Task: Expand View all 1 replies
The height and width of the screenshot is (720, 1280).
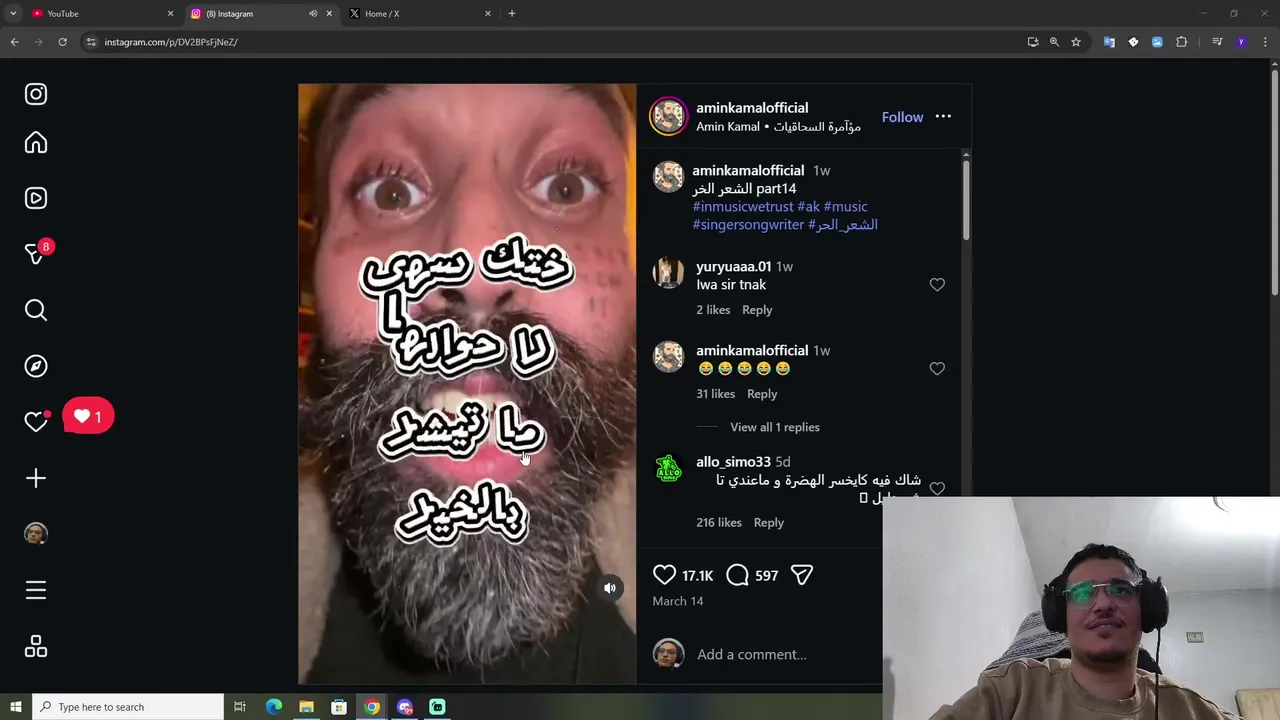Action: pos(775,427)
